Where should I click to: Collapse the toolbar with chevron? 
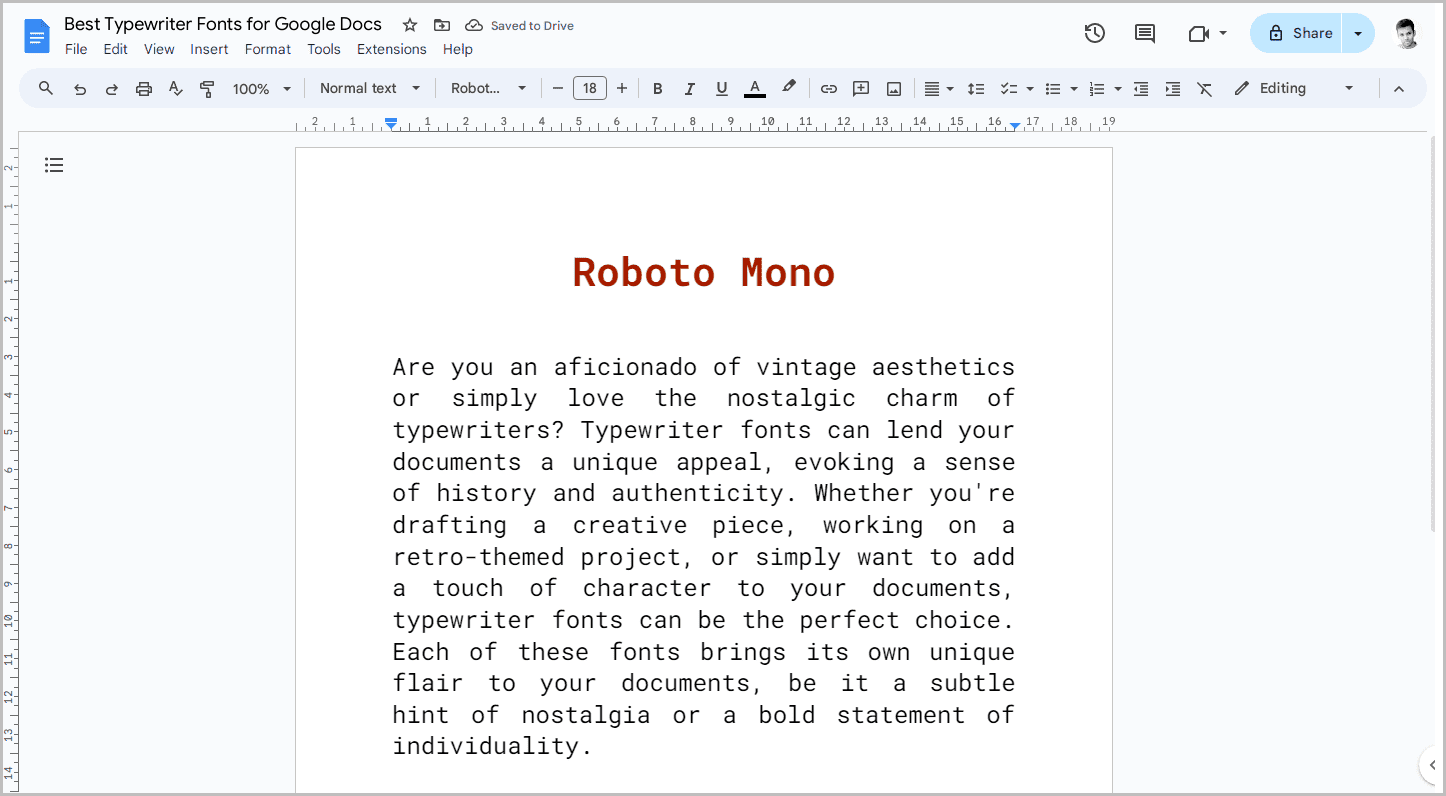point(1399,88)
